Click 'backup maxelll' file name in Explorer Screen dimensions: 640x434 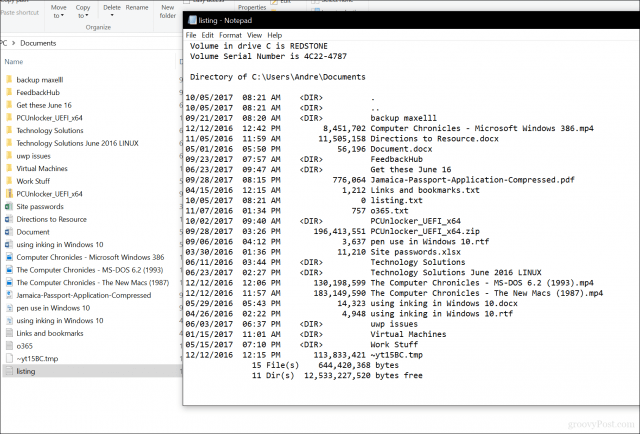click(40, 80)
